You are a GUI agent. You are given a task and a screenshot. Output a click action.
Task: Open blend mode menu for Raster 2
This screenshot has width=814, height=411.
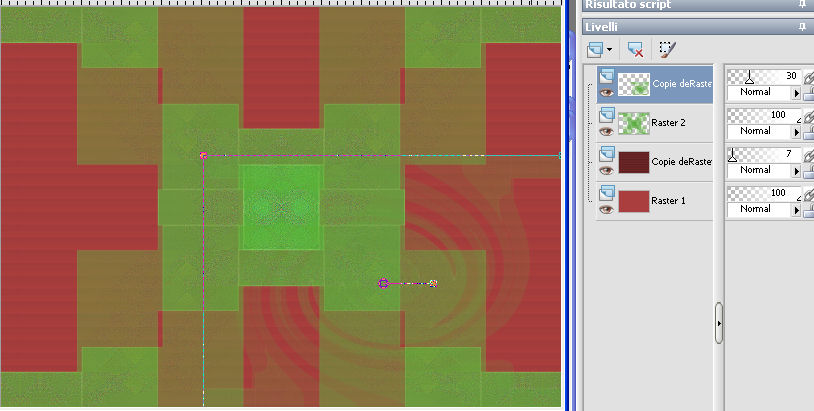pyautogui.click(x=796, y=132)
